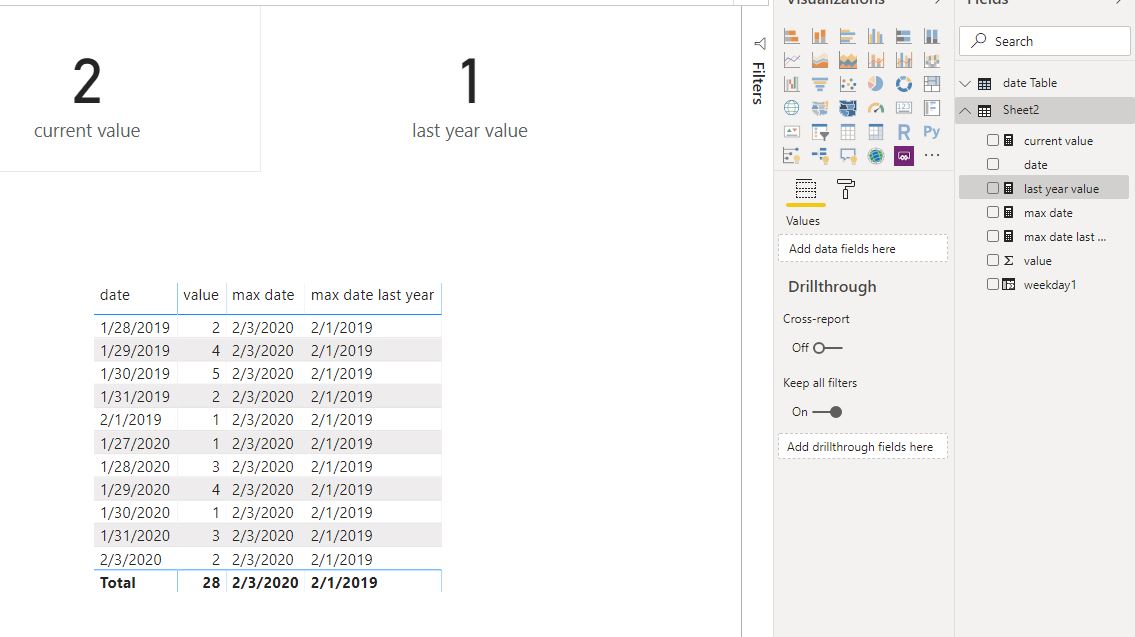Viewport: 1135px width, 637px height.
Task: Turn off the Keep all filters toggle
Action: point(827,412)
